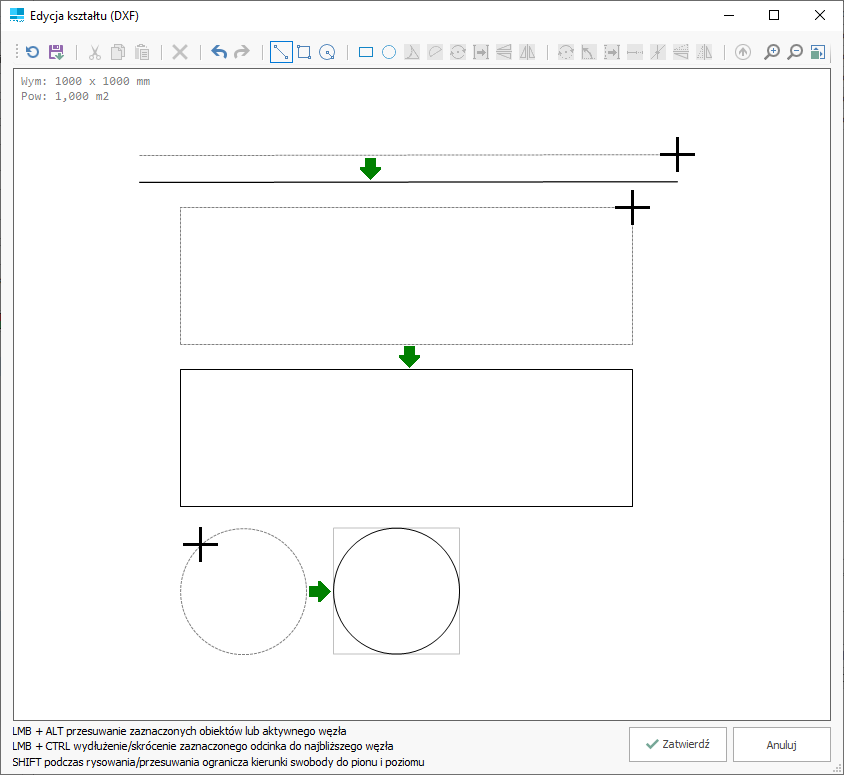Click the window resize grip corner
Image resolution: width=844 pixels, height=775 pixels.
point(837,769)
